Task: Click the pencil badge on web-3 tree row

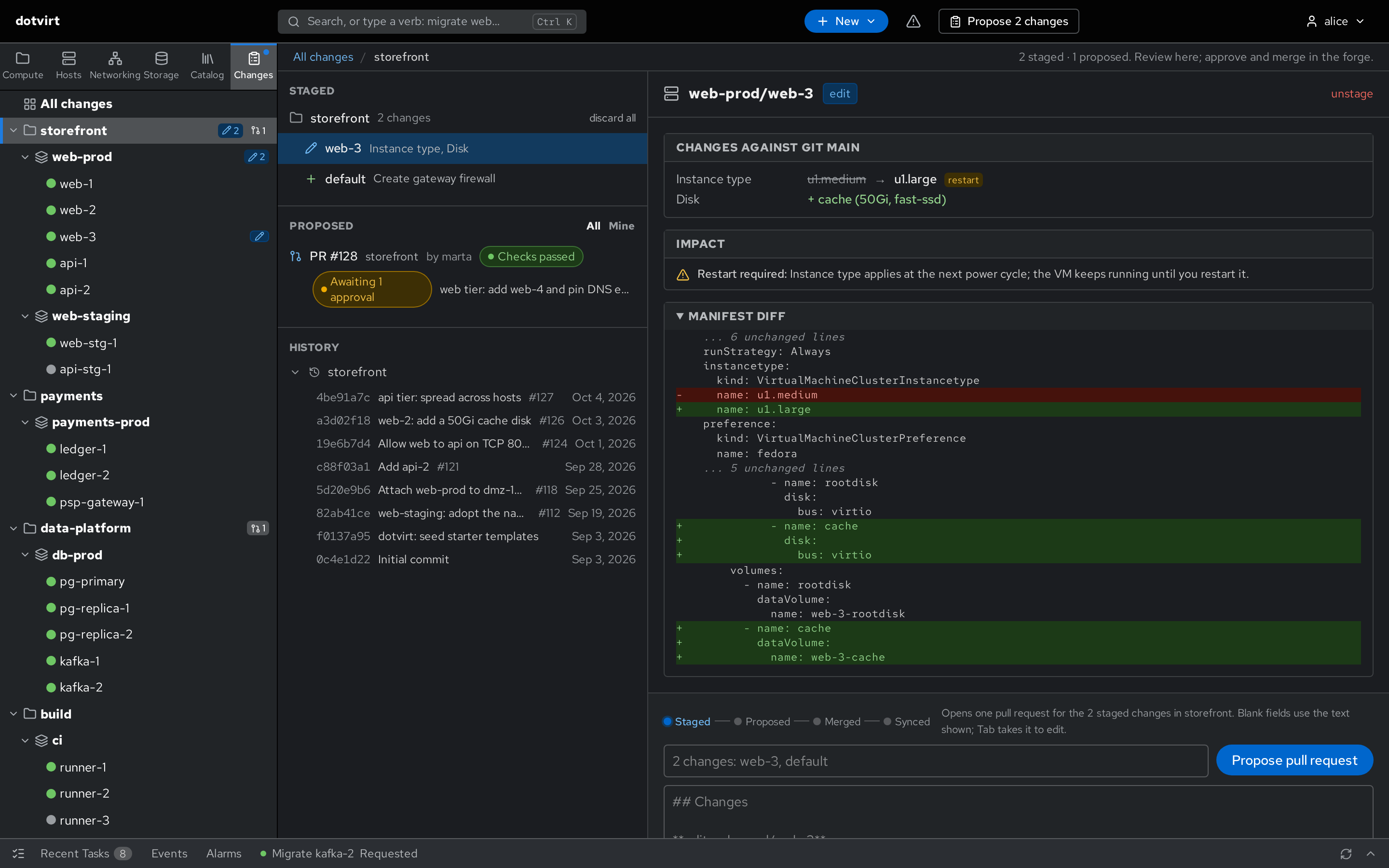Action: (x=259, y=236)
